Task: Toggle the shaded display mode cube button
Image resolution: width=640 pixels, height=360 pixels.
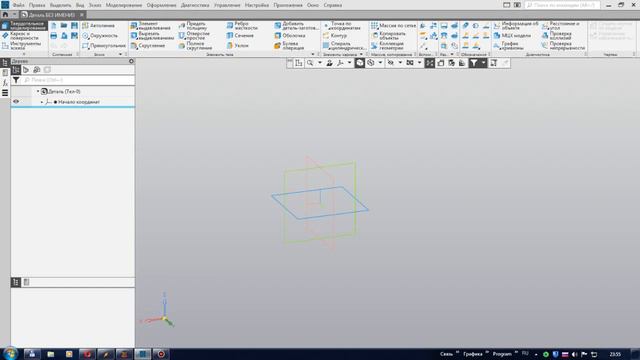Action: click(x=360, y=63)
